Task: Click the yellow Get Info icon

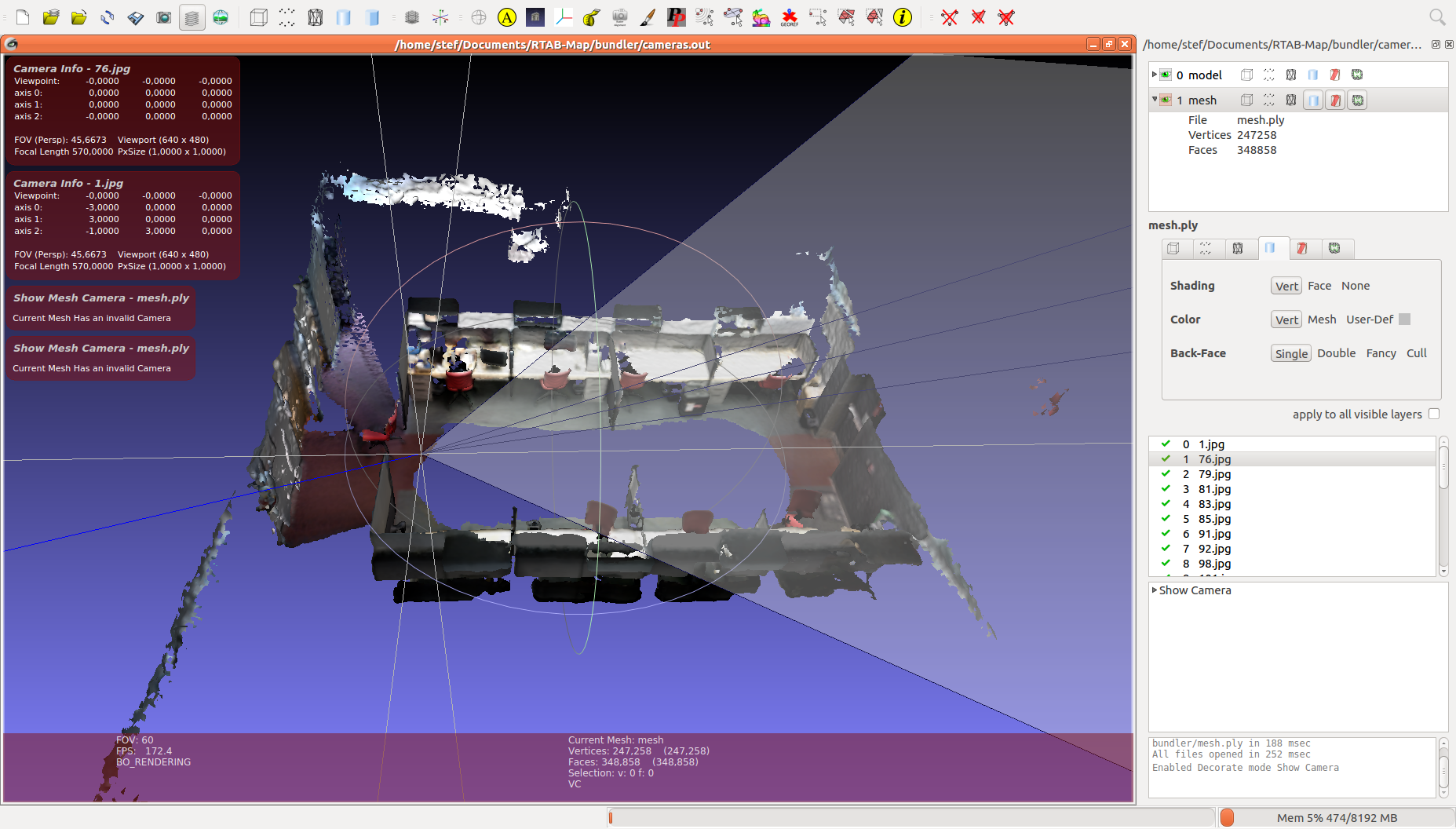Action: tap(903, 17)
